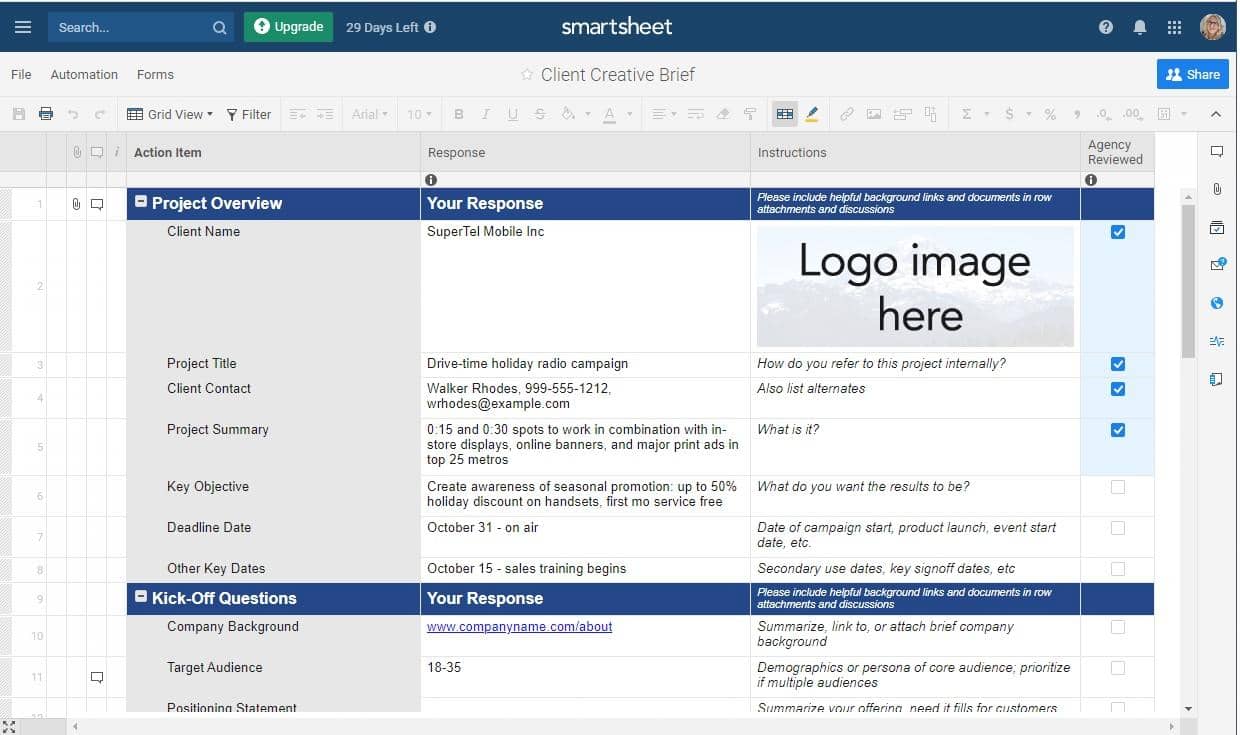Check Agency Reviewed for Other Key Dates row
The image size is (1240, 735).
[1118, 569]
